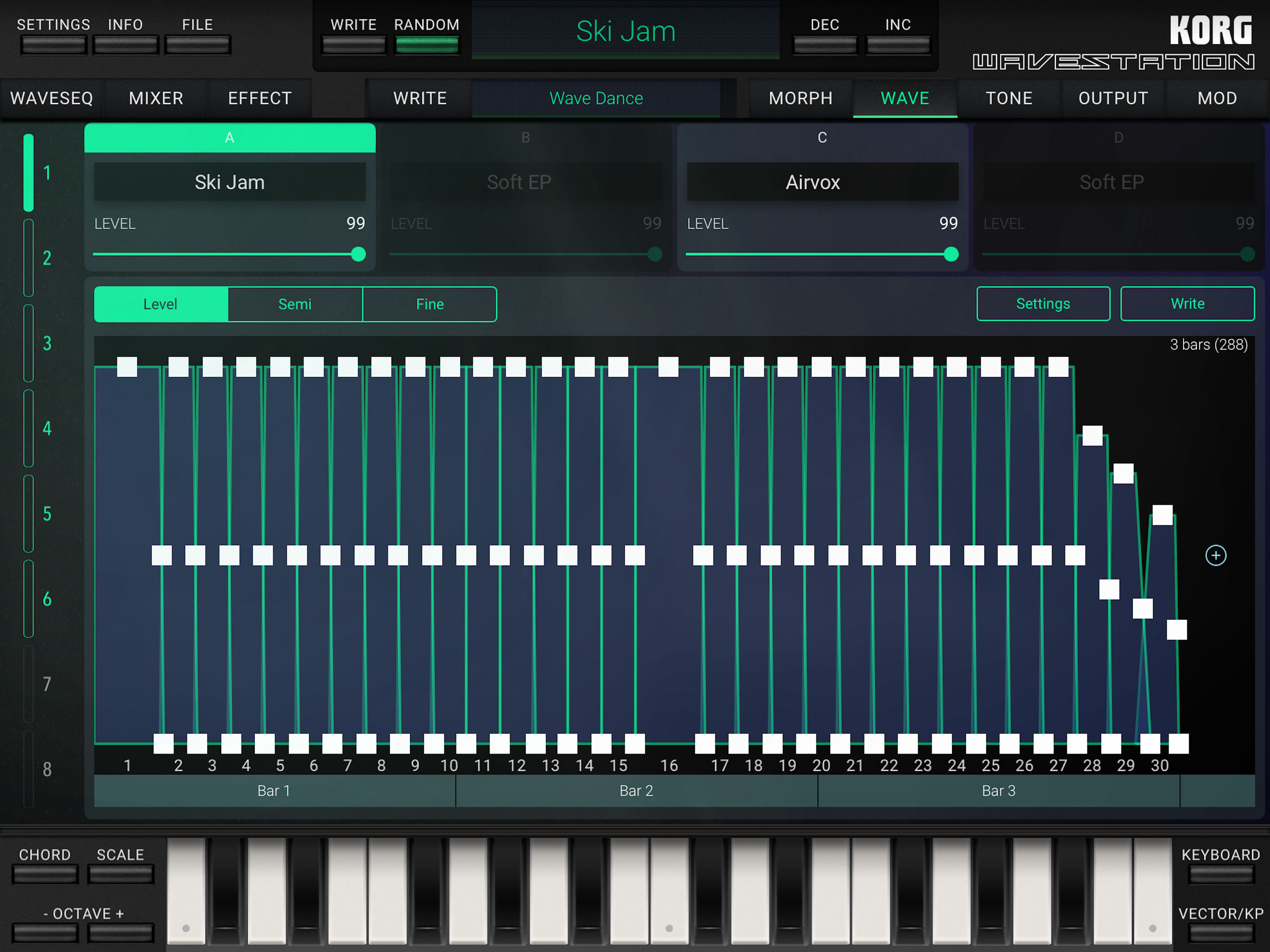This screenshot has height=952, width=1270.
Task: Click the plus icon to add step
Action: tap(1216, 555)
